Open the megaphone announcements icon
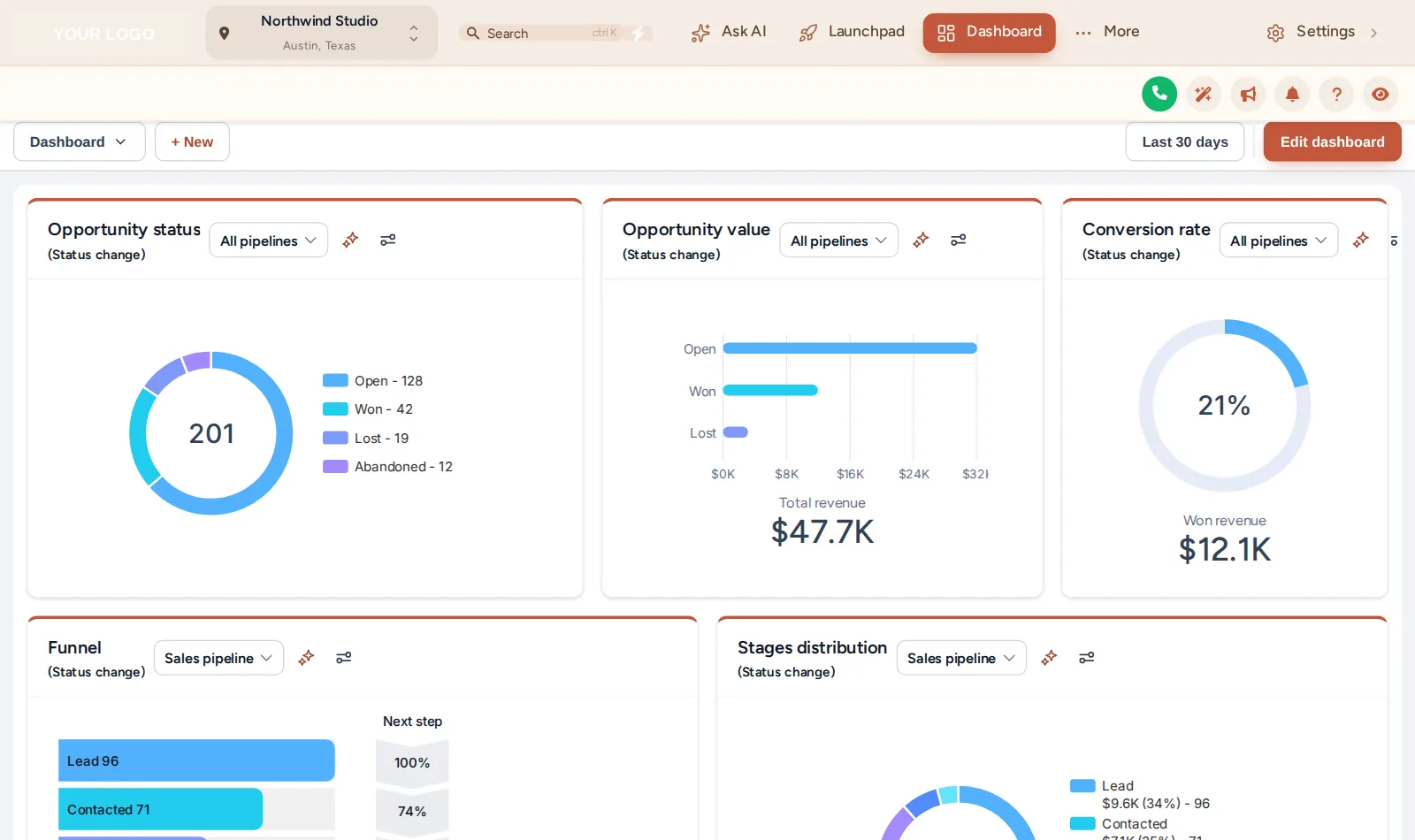Viewport: 1415px width, 840px height. [x=1248, y=94]
